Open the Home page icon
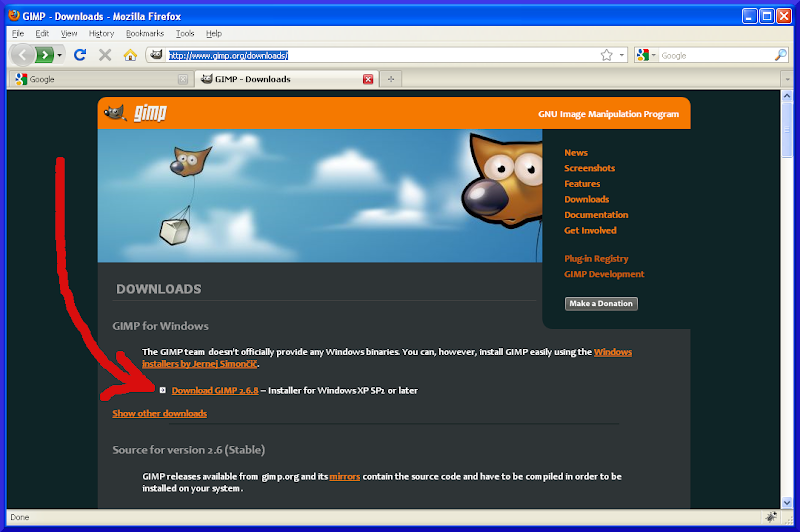 click(130, 55)
